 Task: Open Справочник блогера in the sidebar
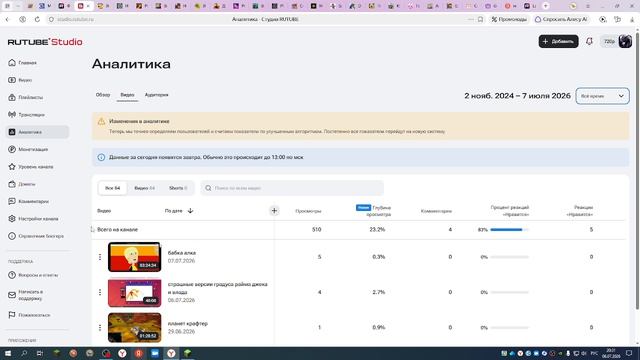point(36,236)
